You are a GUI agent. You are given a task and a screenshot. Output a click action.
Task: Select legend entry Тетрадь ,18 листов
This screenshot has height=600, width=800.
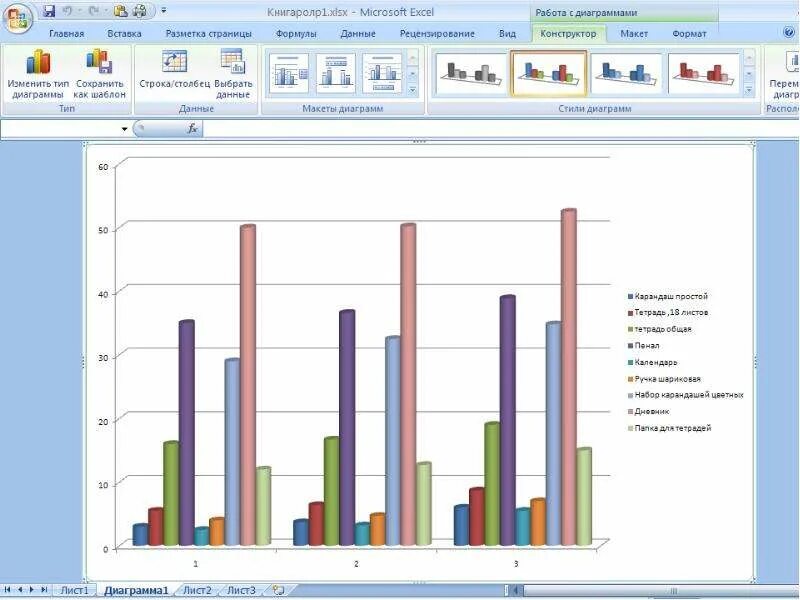tap(670, 312)
